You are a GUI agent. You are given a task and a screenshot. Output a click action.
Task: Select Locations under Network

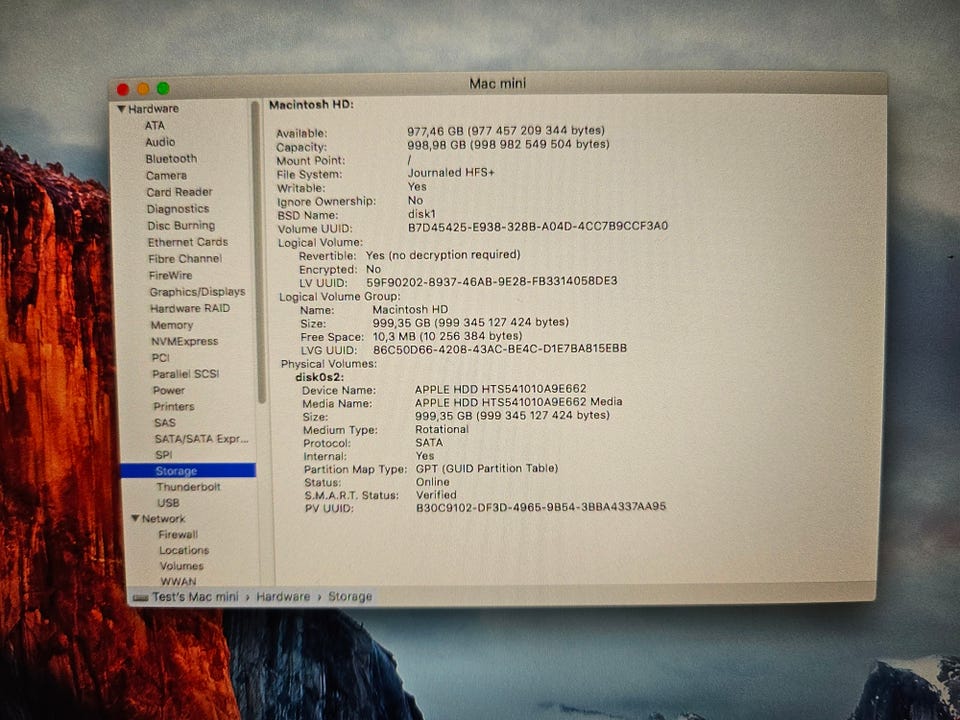[x=183, y=551]
